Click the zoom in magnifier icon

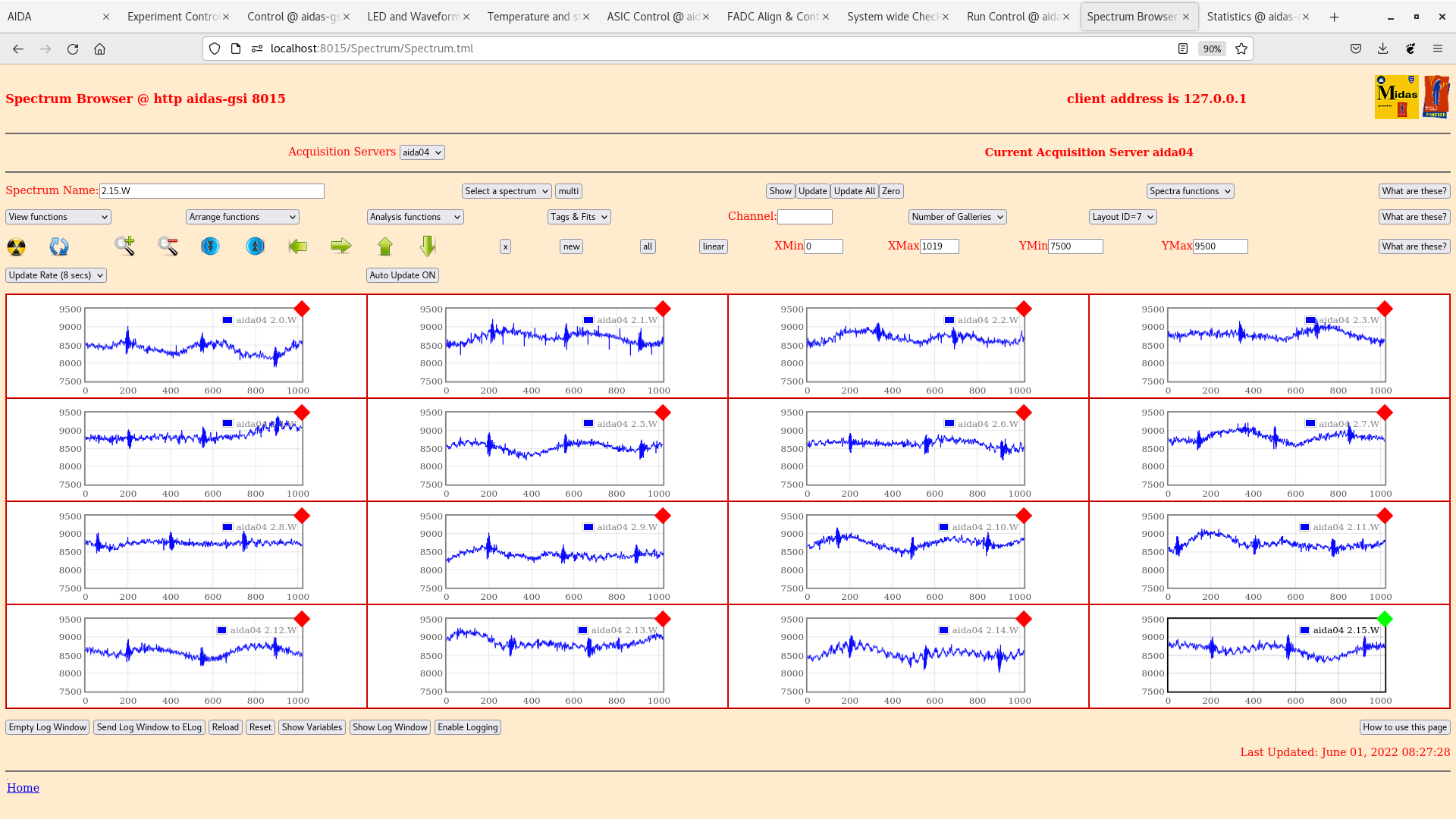(124, 246)
